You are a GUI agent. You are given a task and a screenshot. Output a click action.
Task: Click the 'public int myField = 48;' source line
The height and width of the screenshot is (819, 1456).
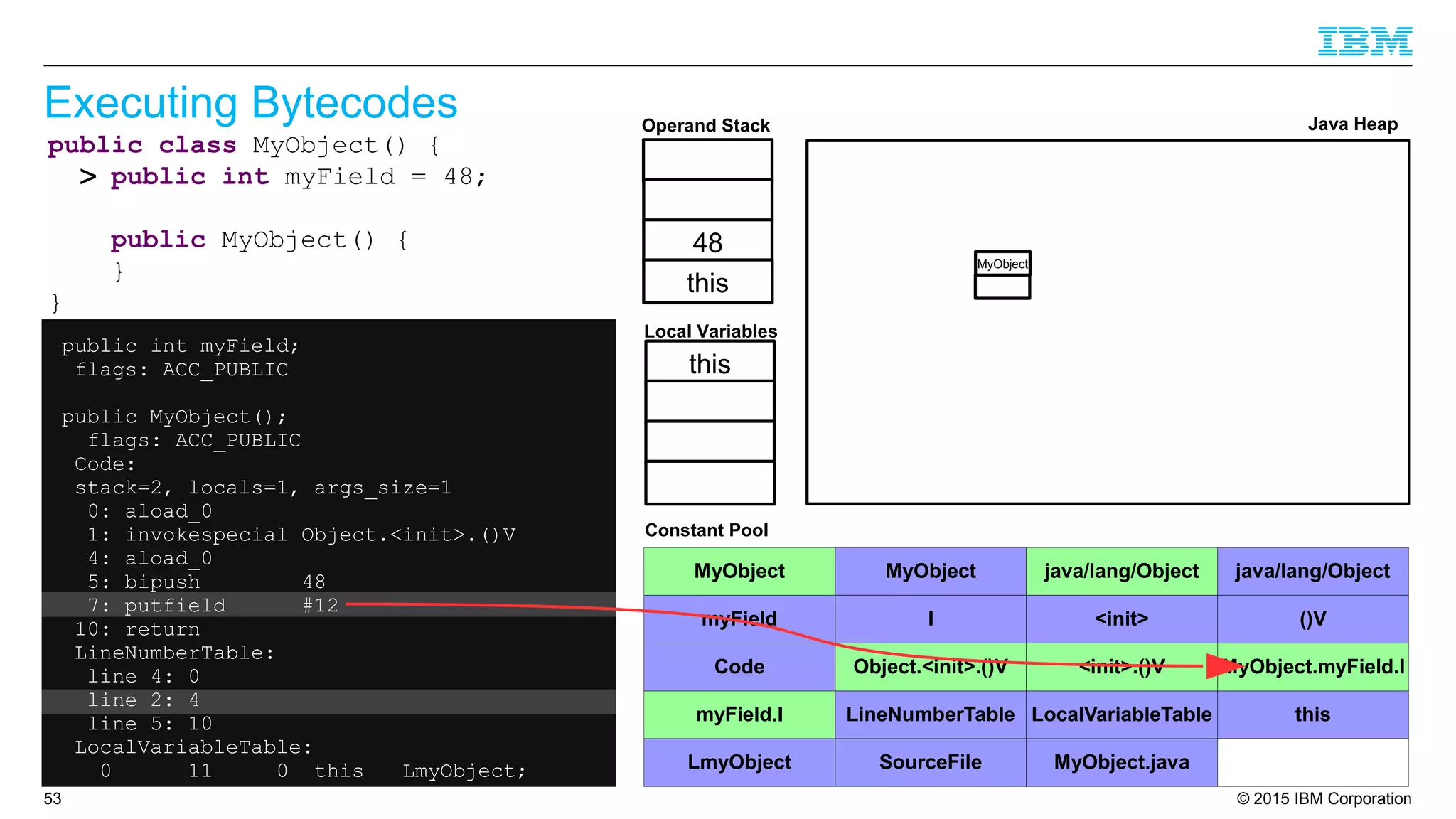pyautogui.click(x=299, y=176)
